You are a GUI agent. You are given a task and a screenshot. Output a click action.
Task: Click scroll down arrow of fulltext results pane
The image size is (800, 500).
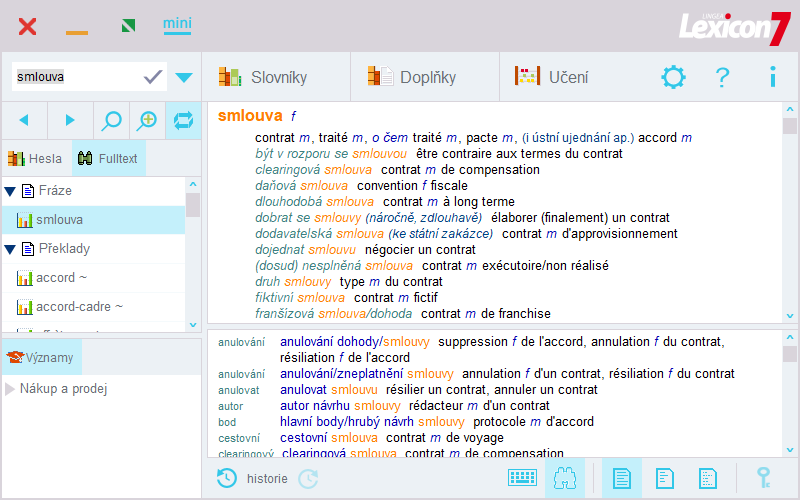click(790, 450)
